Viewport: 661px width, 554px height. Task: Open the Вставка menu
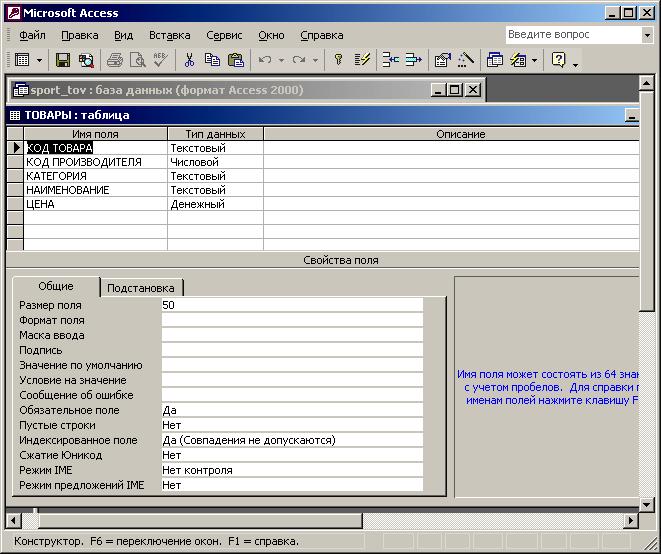point(170,35)
